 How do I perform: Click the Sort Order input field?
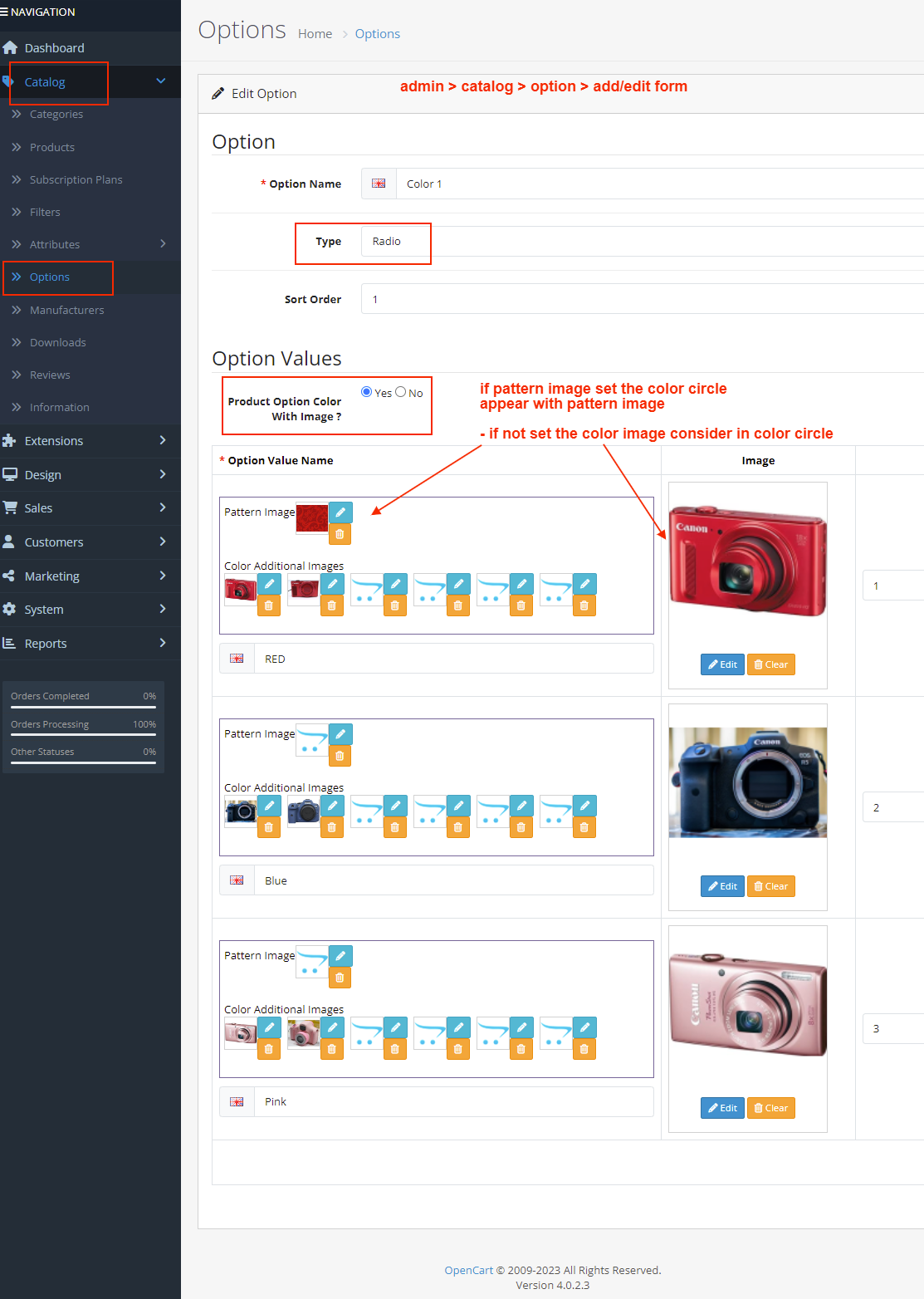[639, 300]
